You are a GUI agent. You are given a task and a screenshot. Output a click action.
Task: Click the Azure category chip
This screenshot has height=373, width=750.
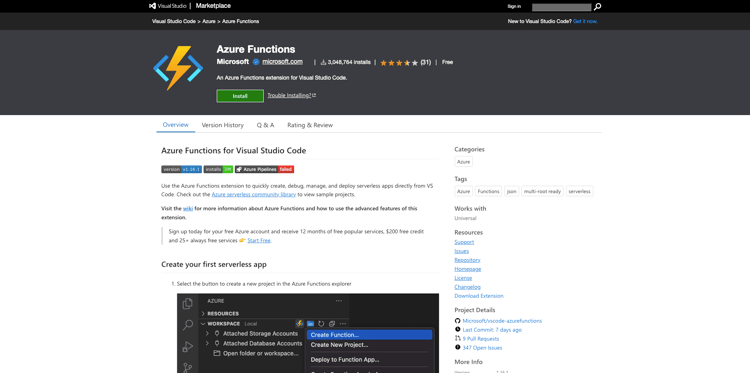coord(463,162)
